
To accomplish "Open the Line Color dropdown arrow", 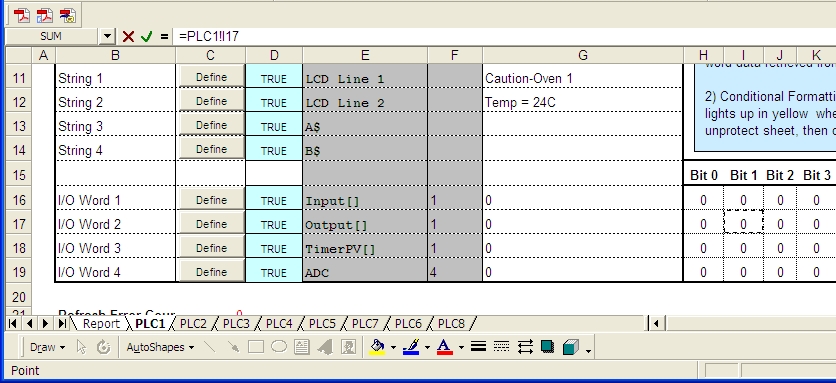I will (427, 347).
